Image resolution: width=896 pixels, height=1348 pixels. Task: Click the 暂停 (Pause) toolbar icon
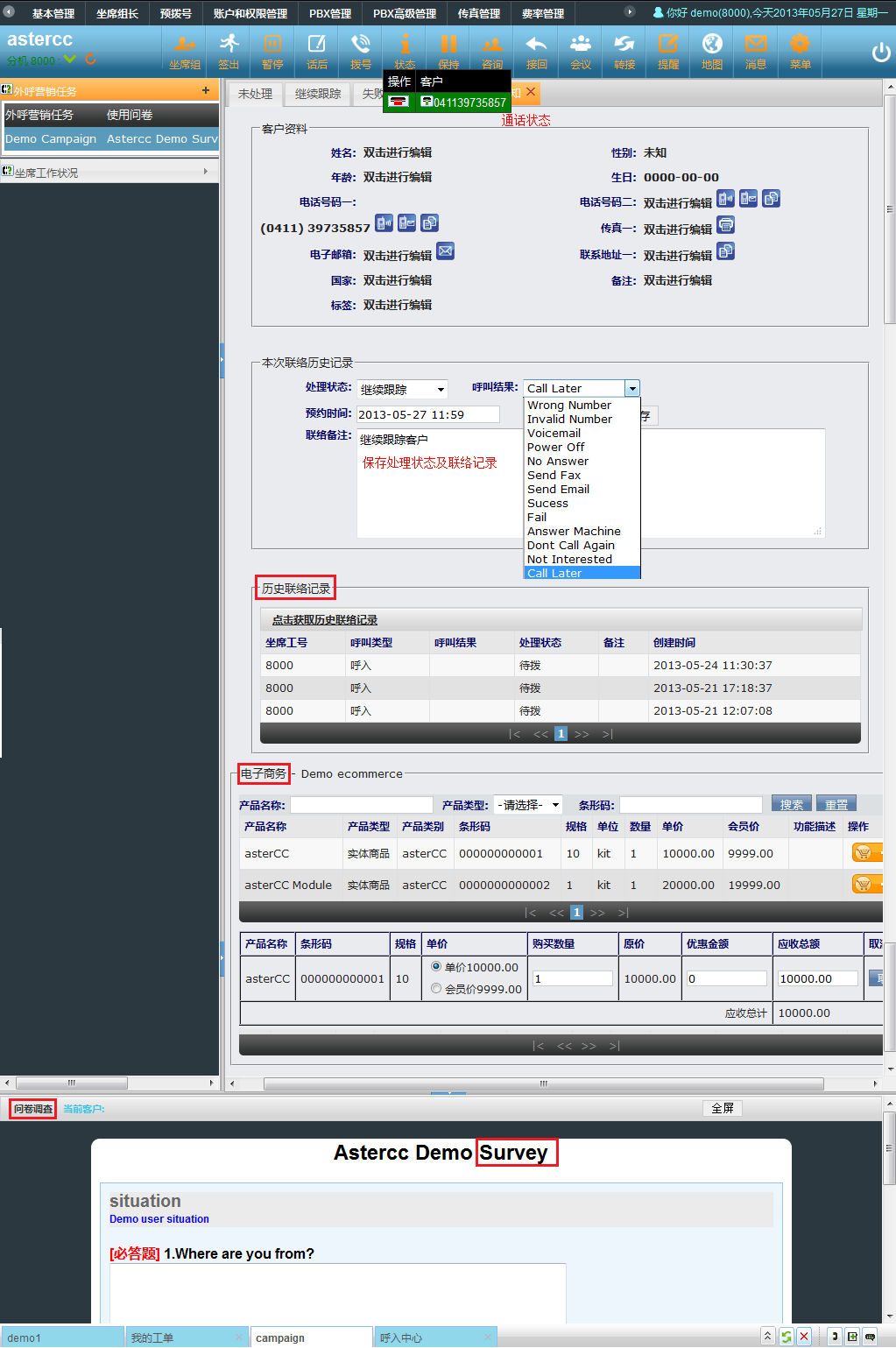click(272, 51)
